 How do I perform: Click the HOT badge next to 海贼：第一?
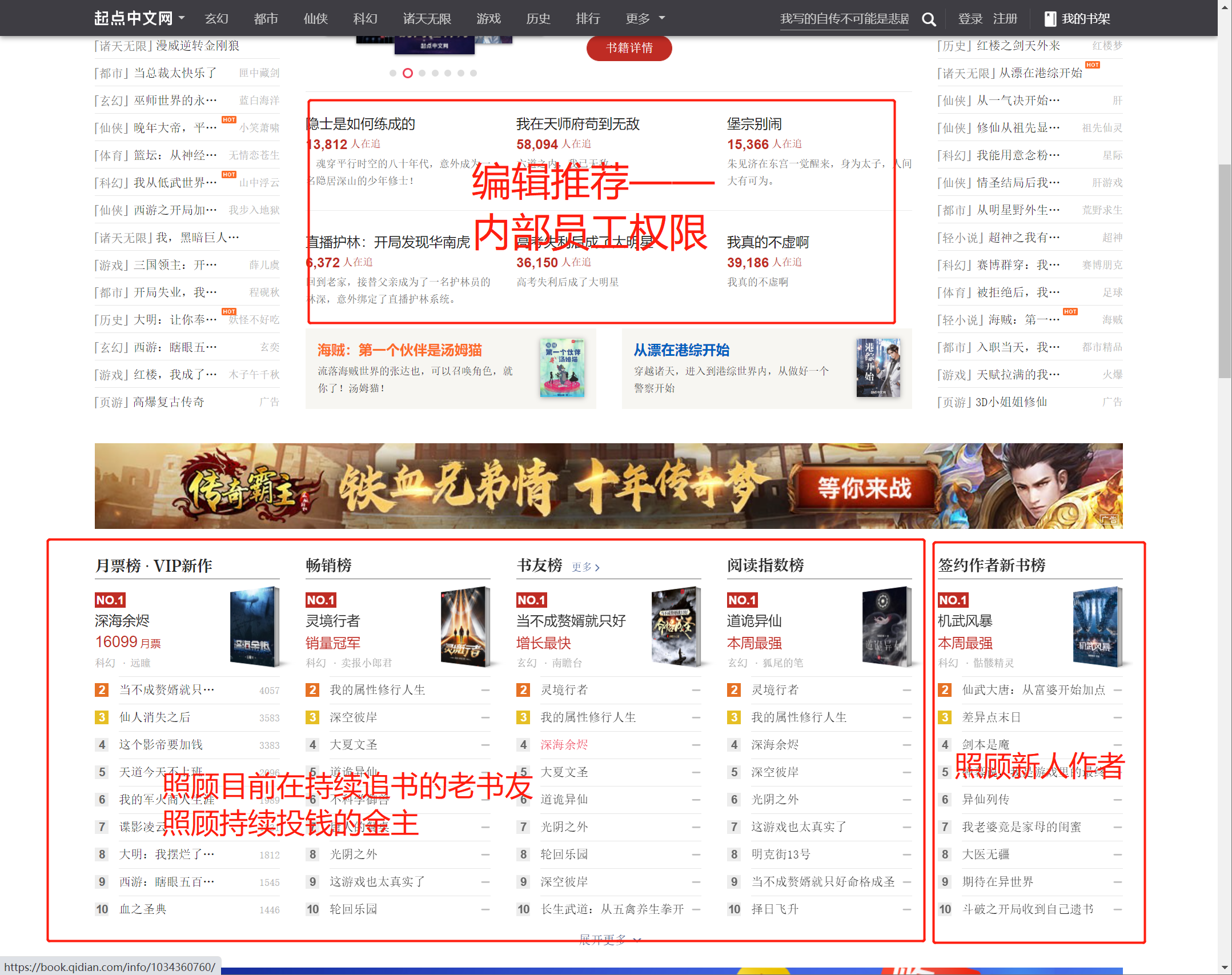(1070, 311)
